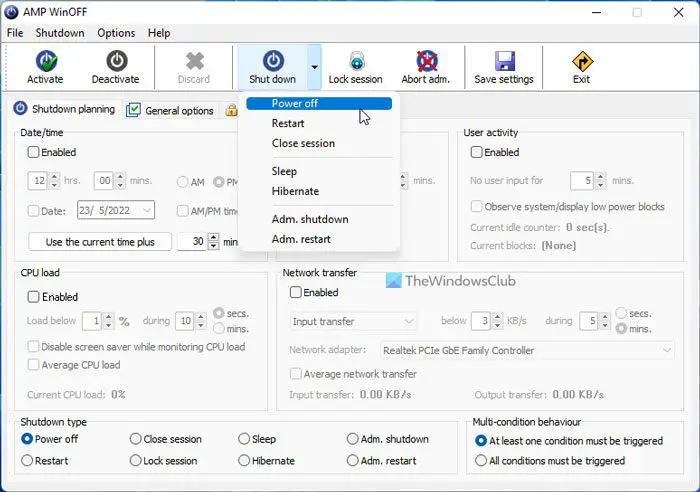Toggle the Date checkbox
The image size is (700, 492).
click(x=33, y=211)
